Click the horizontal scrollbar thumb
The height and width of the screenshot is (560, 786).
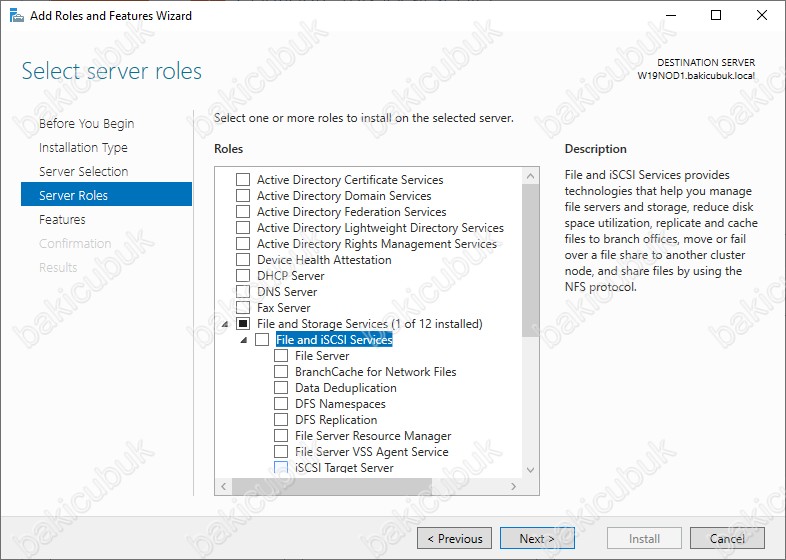[332, 486]
